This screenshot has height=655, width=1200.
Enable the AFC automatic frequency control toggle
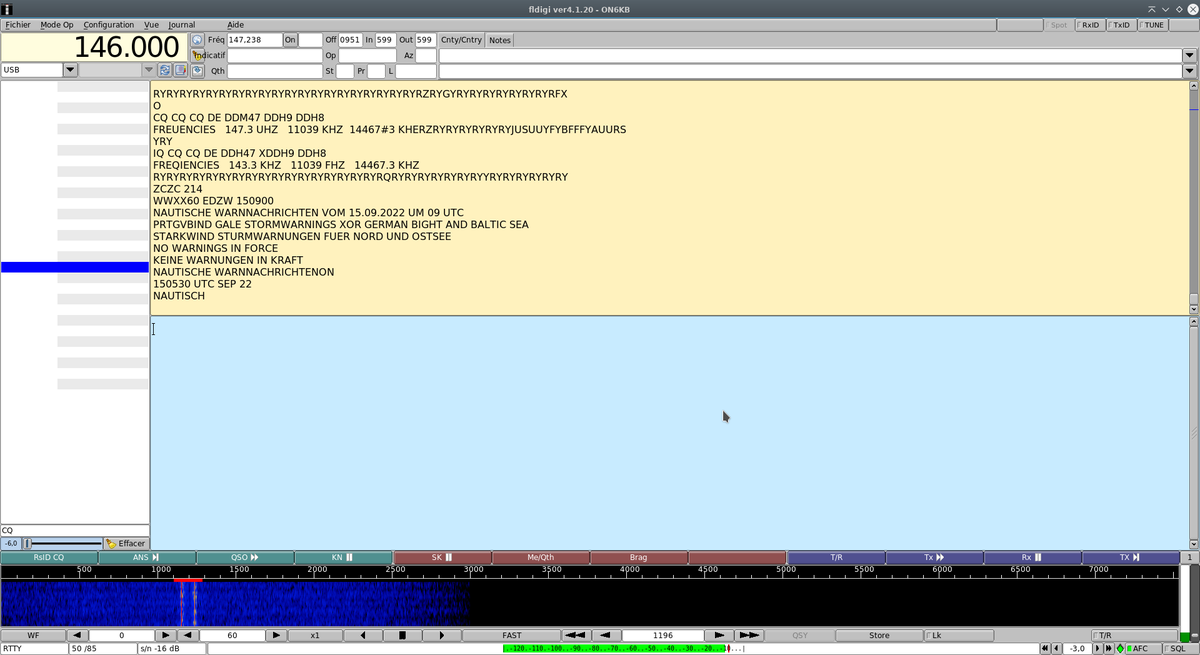tap(1143, 648)
